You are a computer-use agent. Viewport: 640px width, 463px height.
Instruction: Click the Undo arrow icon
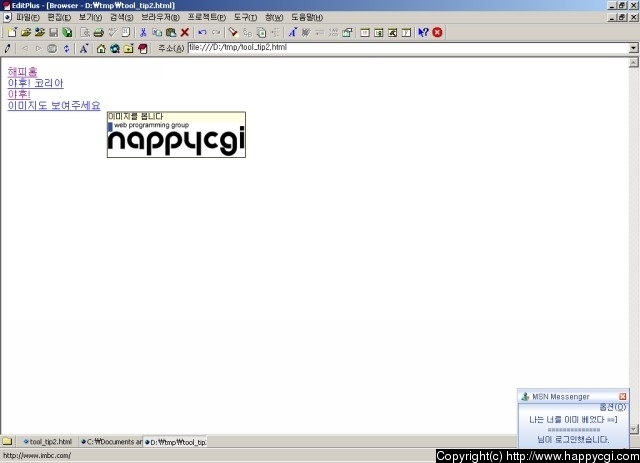[202, 33]
